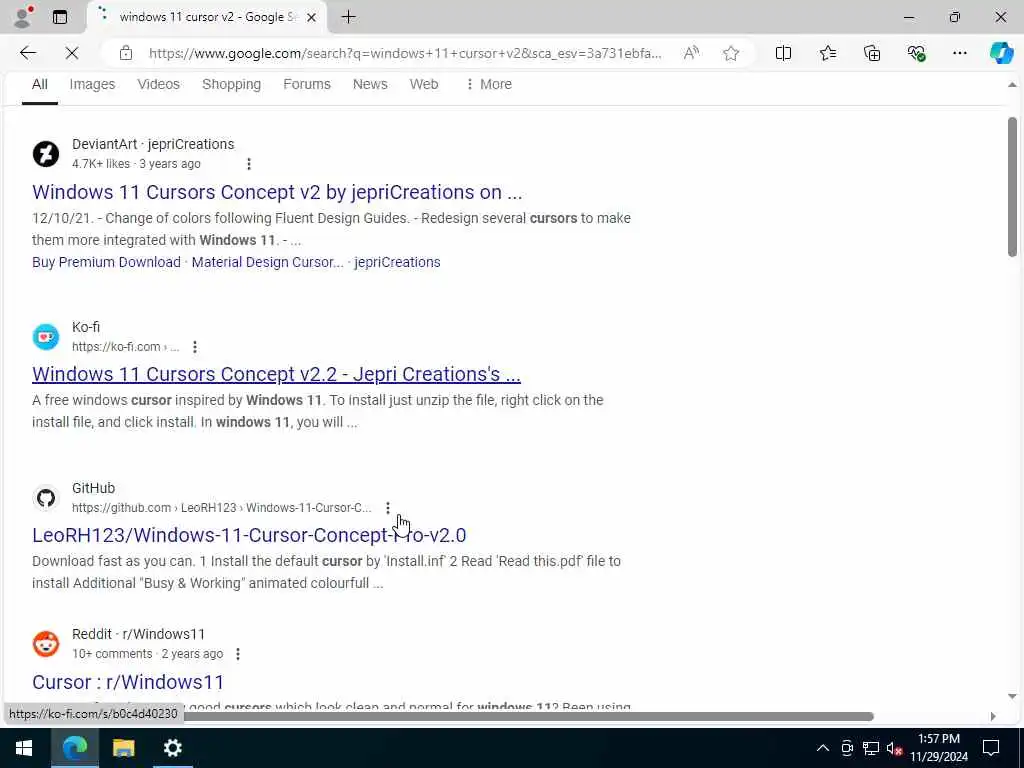This screenshot has width=1024, height=768.
Task: Click the github.com › LeoRH123 breadcrumb text
Action: 221,507
